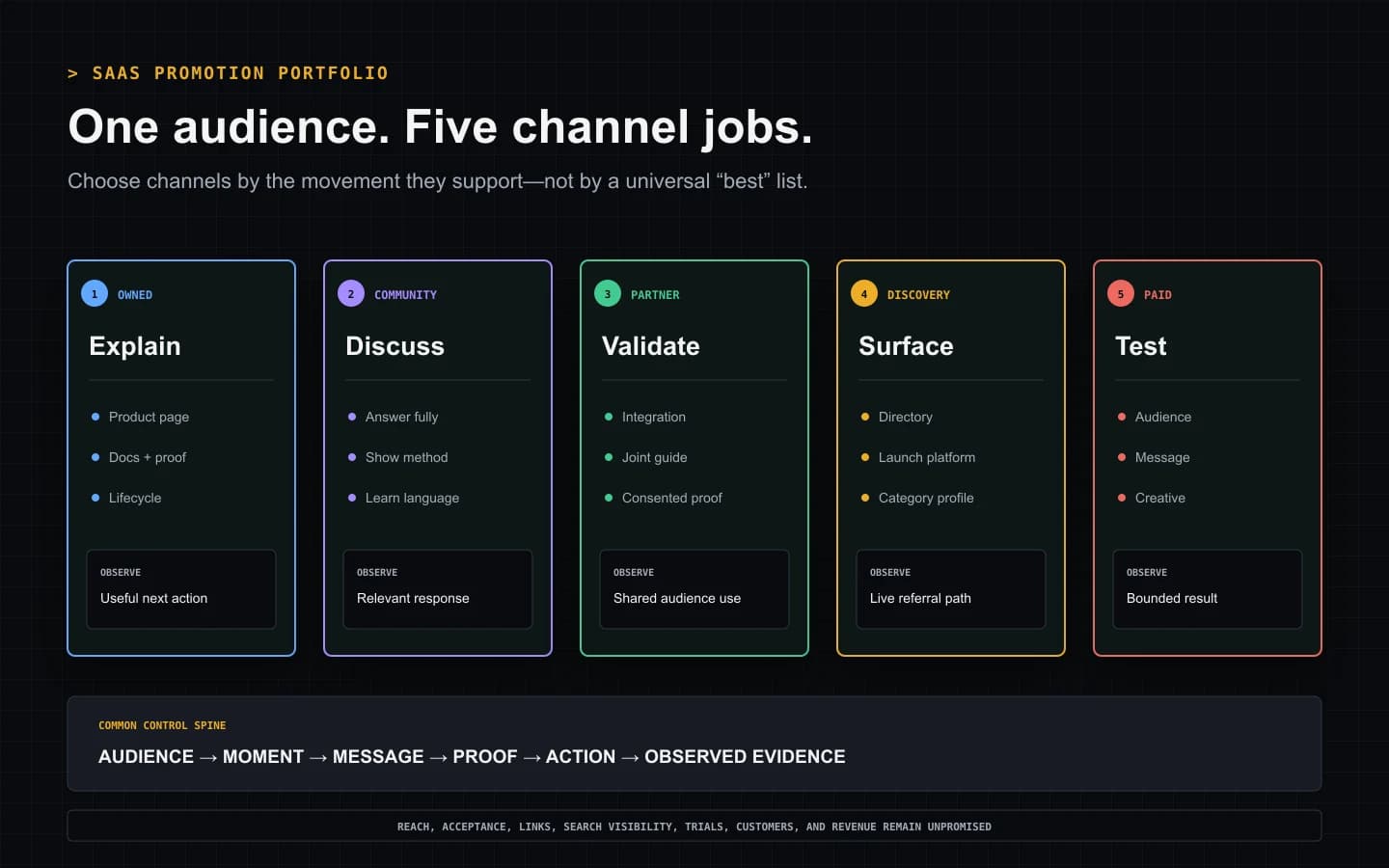Click the Audience bullet item in Paid card
The height and width of the screenshot is (868, 1389).
click(x=1154, y=417)
